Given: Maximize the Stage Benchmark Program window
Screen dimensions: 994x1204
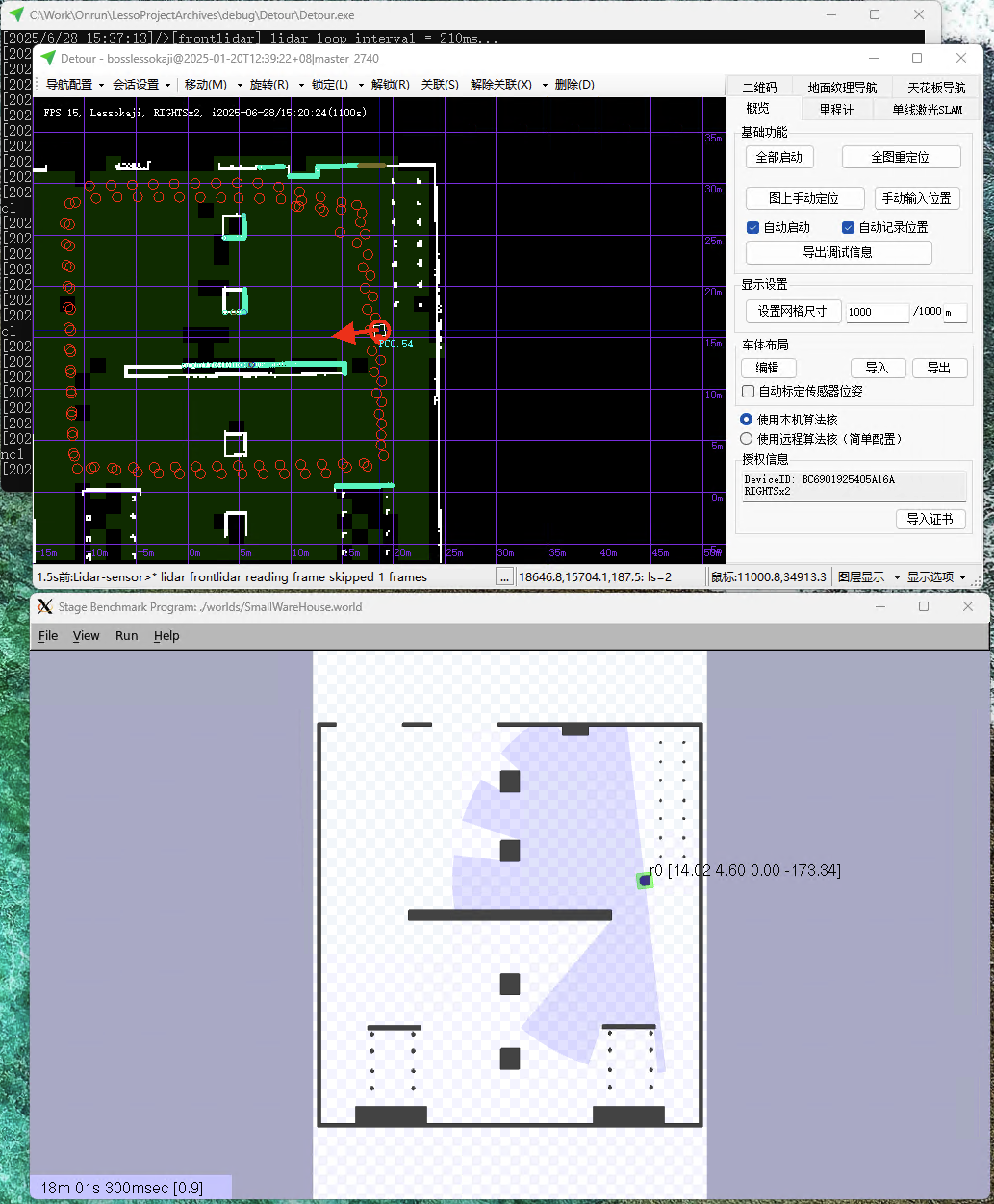Looking at the screenshot, I should pyautogui.click(x=924, y=606).
